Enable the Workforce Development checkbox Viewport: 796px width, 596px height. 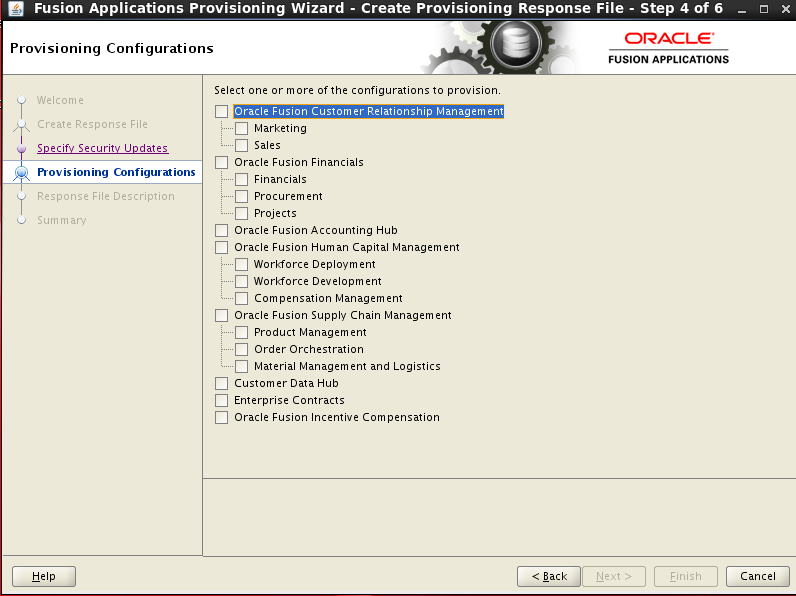click(242, 281)
